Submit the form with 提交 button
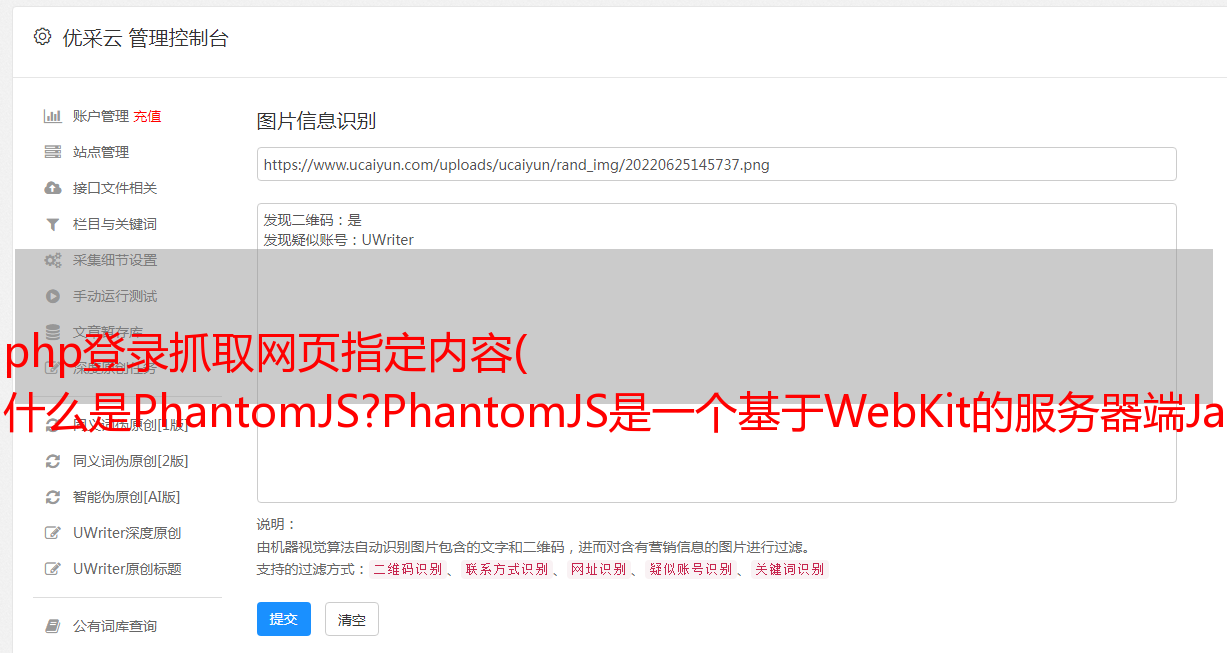 [284, 619]
